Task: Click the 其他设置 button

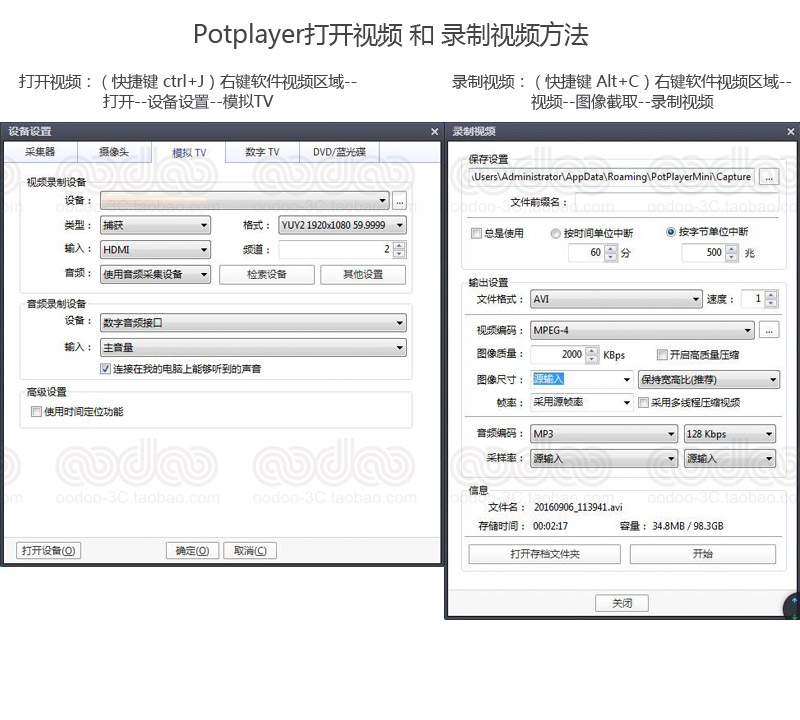Action: click(x=363, y=275)
